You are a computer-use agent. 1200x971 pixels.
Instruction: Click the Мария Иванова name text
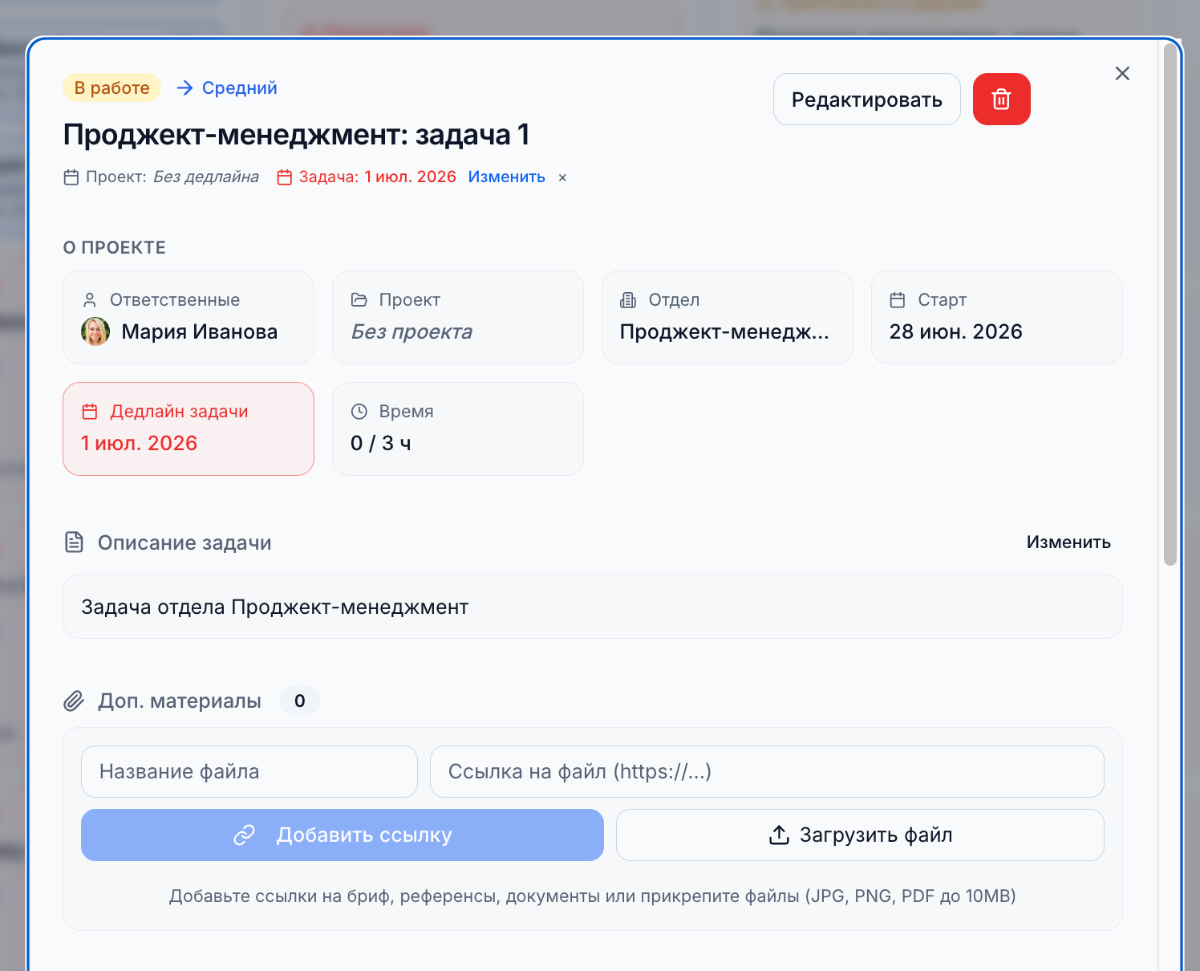pyautogui.click(x=200, y=332)
